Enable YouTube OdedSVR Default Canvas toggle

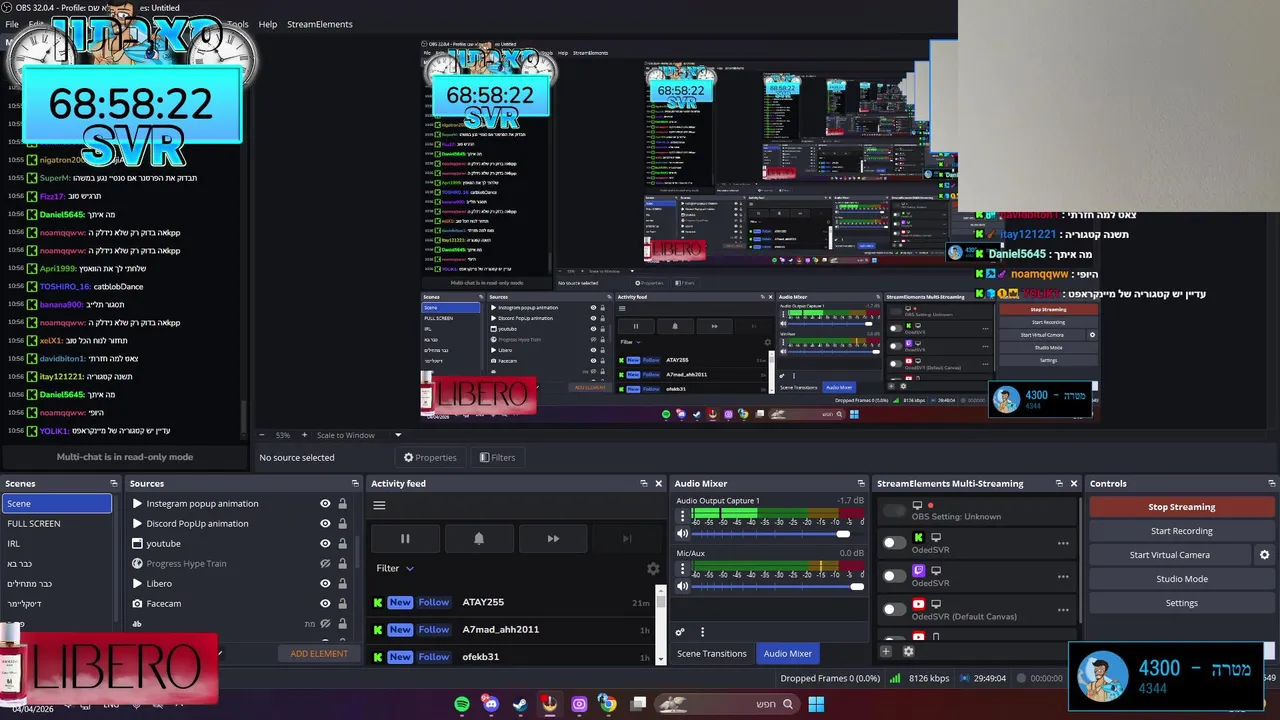point(894,609)
